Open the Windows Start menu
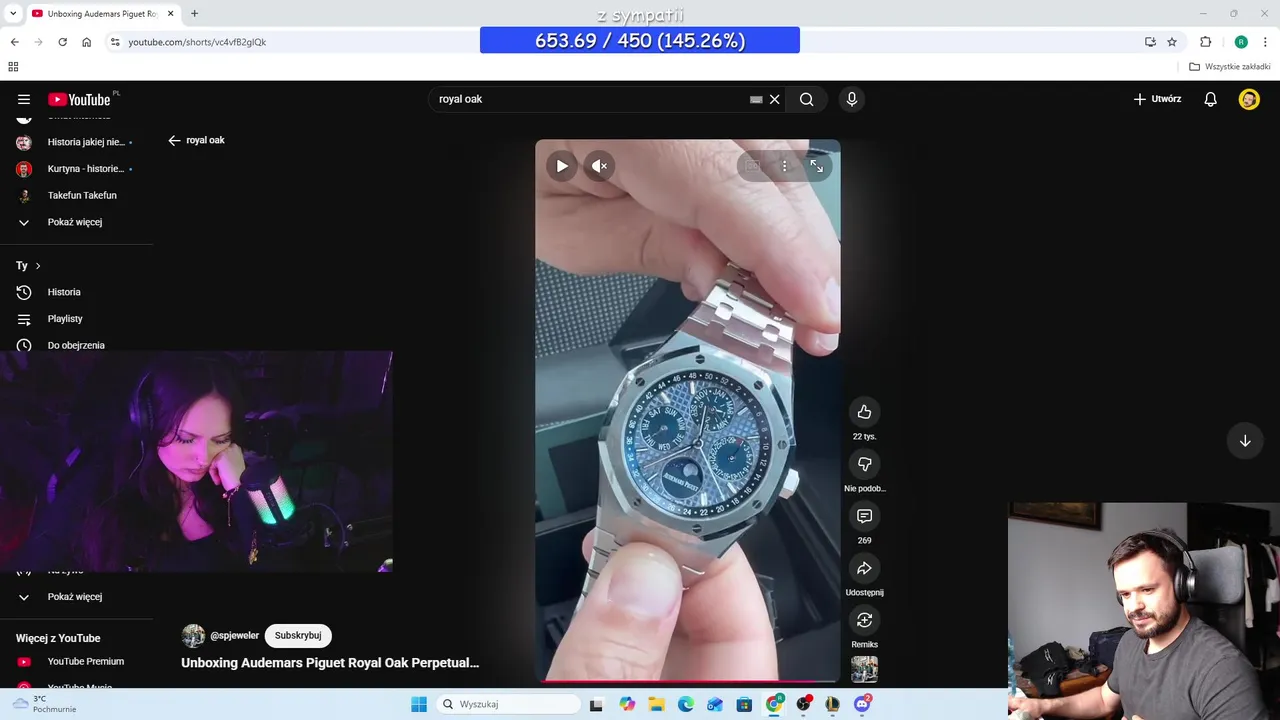Image resolution: width=1280 pixels, height=720 pixels. [419, 704]
